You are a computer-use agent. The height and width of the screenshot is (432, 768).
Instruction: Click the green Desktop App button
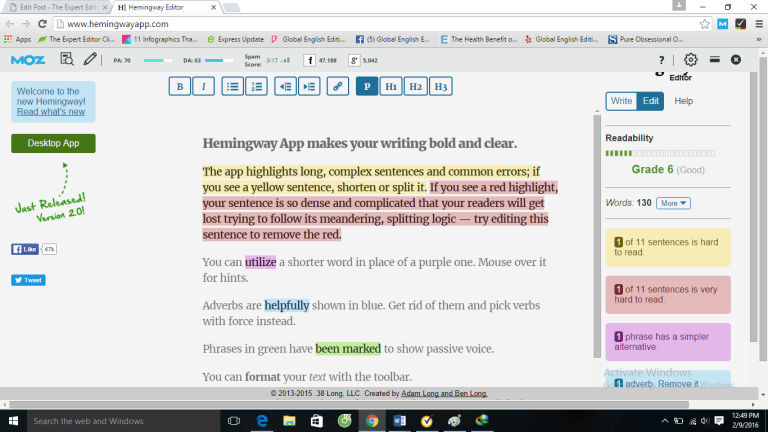click(x=53, y=143)
